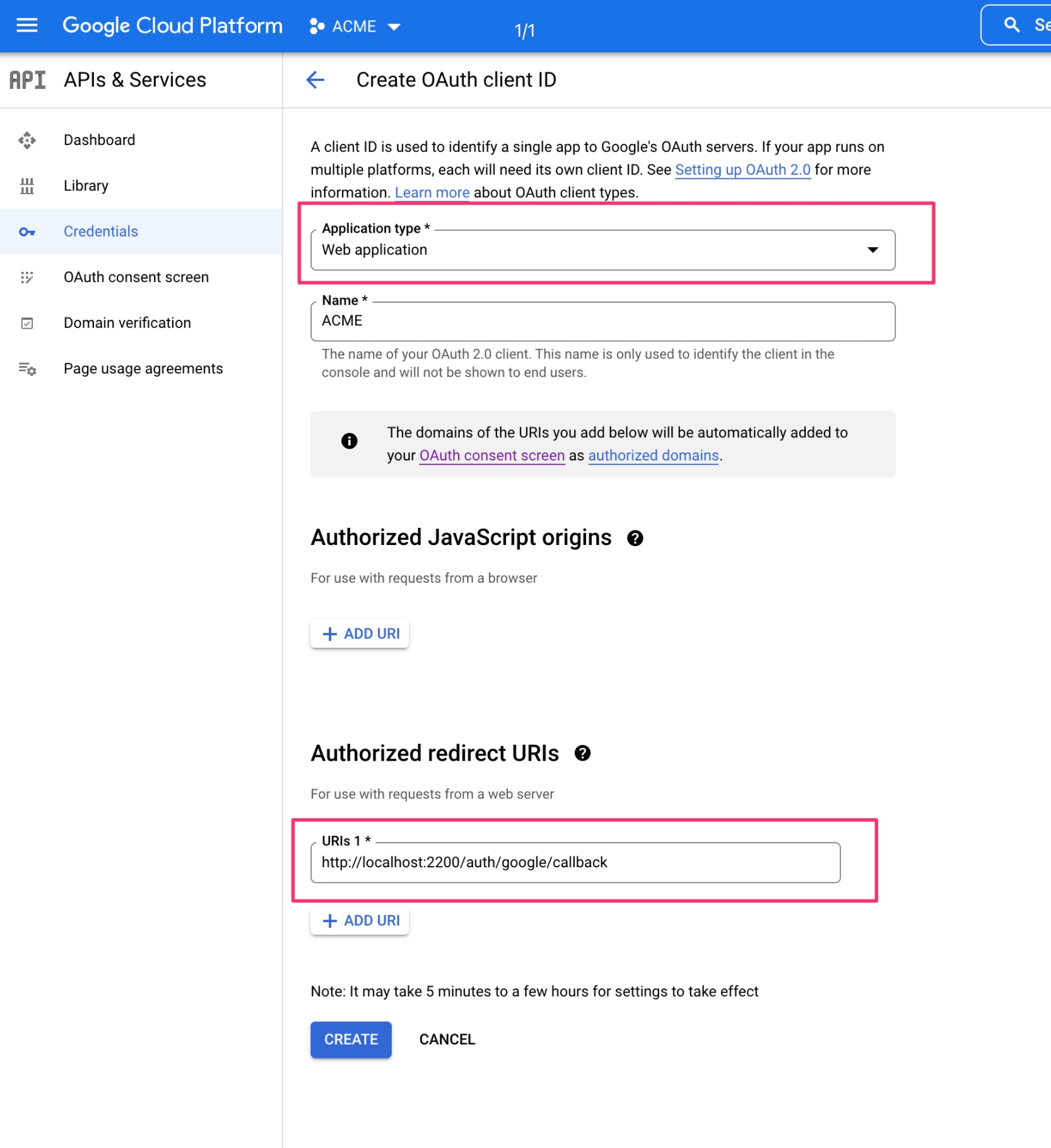The height and width of the screenshot is (1148, 1051).
Task: Click ADD URI under Authorized JavaScript origins
Action: pyautogui.click(x=360, y=634)
